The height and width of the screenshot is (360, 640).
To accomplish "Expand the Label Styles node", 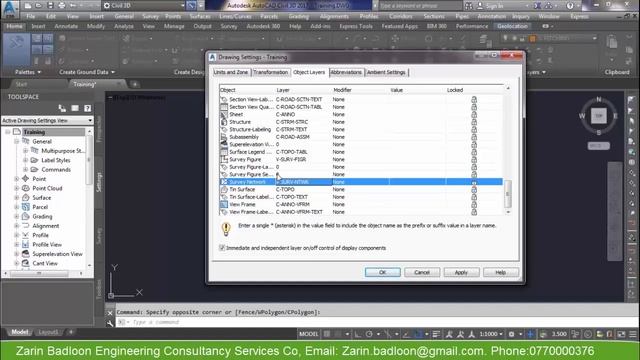I will pos(25,160).
